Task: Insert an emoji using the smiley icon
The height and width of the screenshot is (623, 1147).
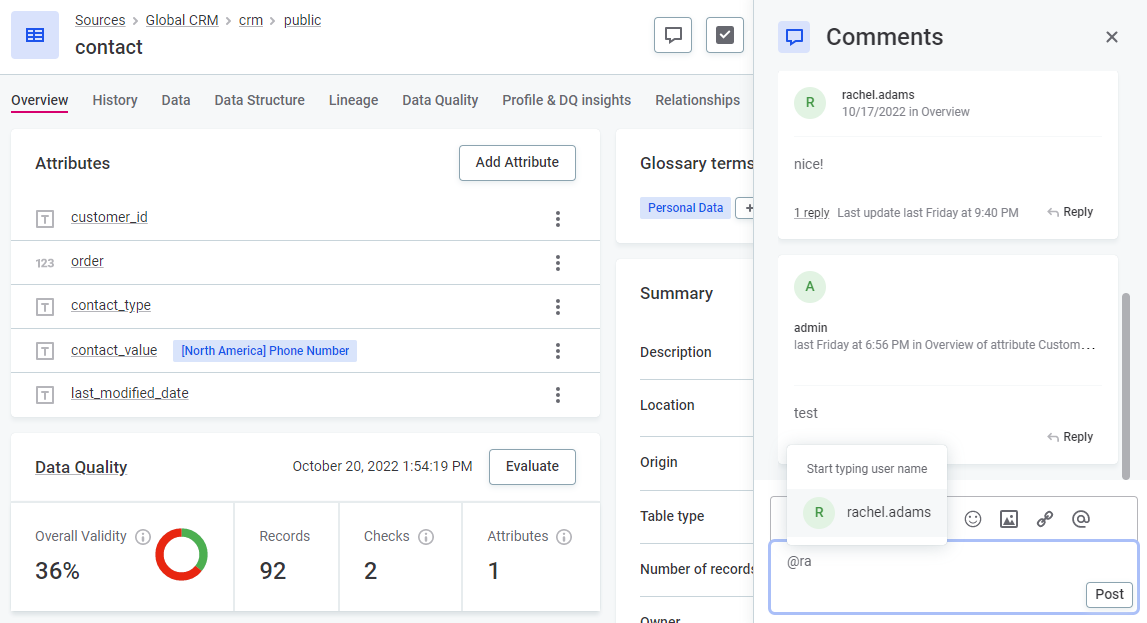Action: (x=972, y=519)
